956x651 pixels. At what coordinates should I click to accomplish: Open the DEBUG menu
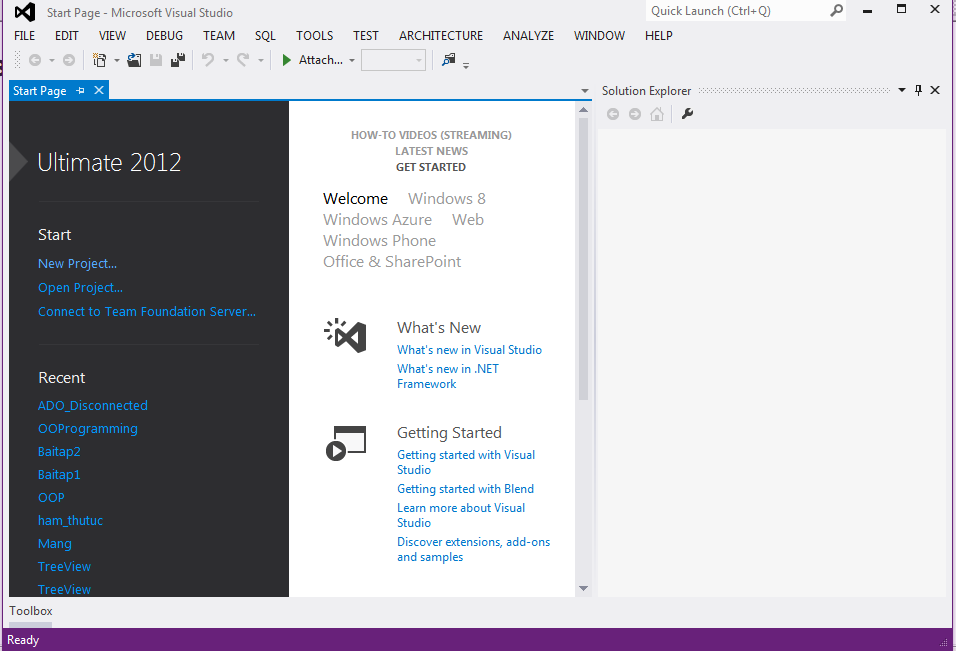pyautogui.click(x=164, y=36)
